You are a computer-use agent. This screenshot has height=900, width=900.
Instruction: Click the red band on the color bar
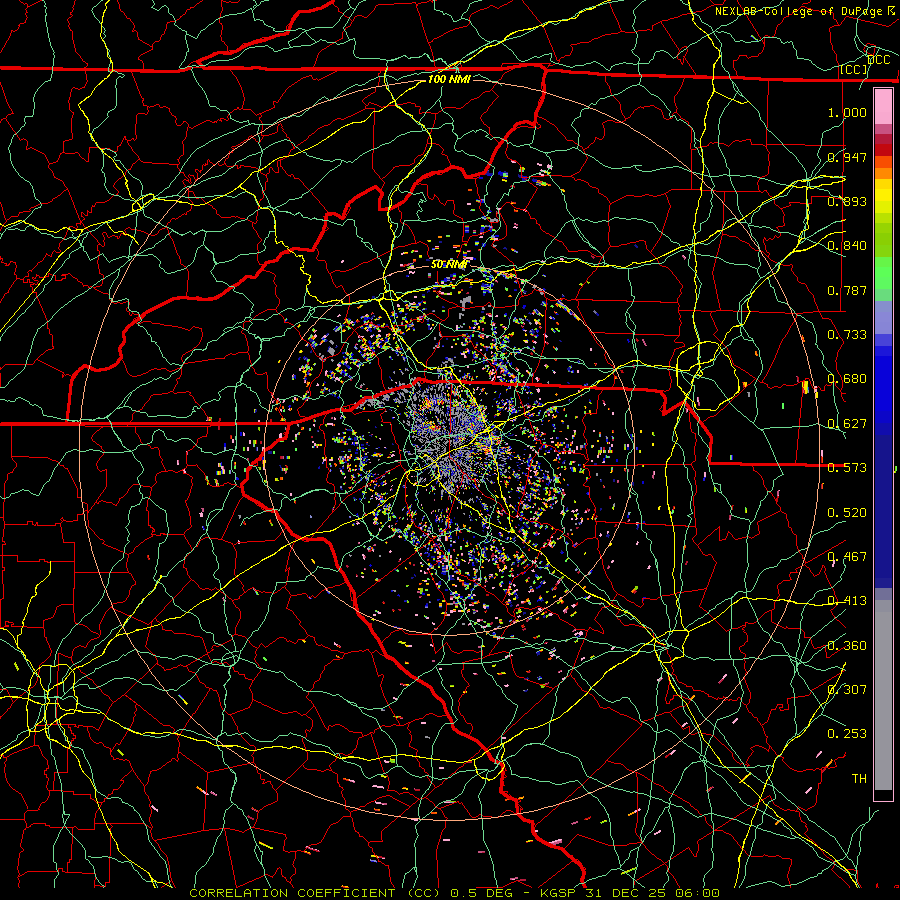click(883, 150)
